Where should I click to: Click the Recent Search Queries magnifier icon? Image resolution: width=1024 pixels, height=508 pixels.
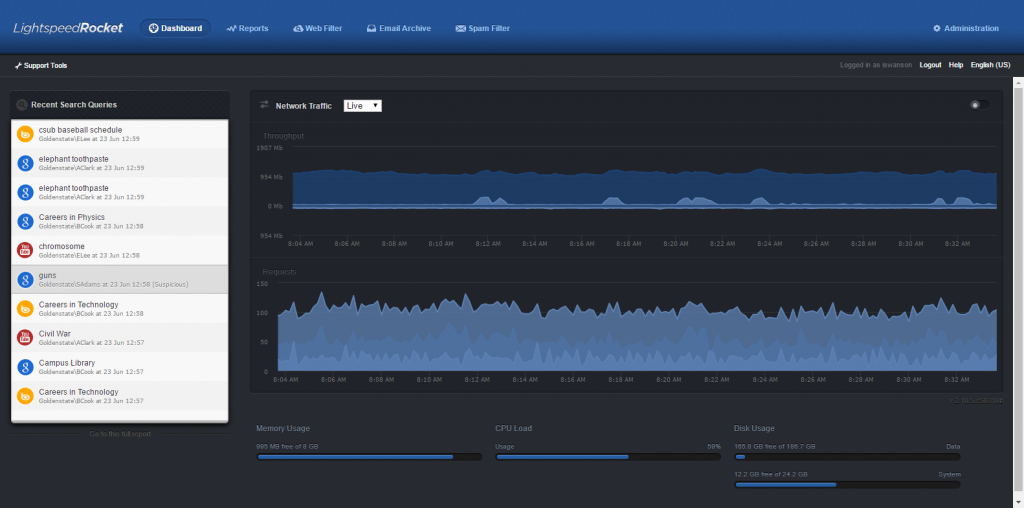[22, 104]
